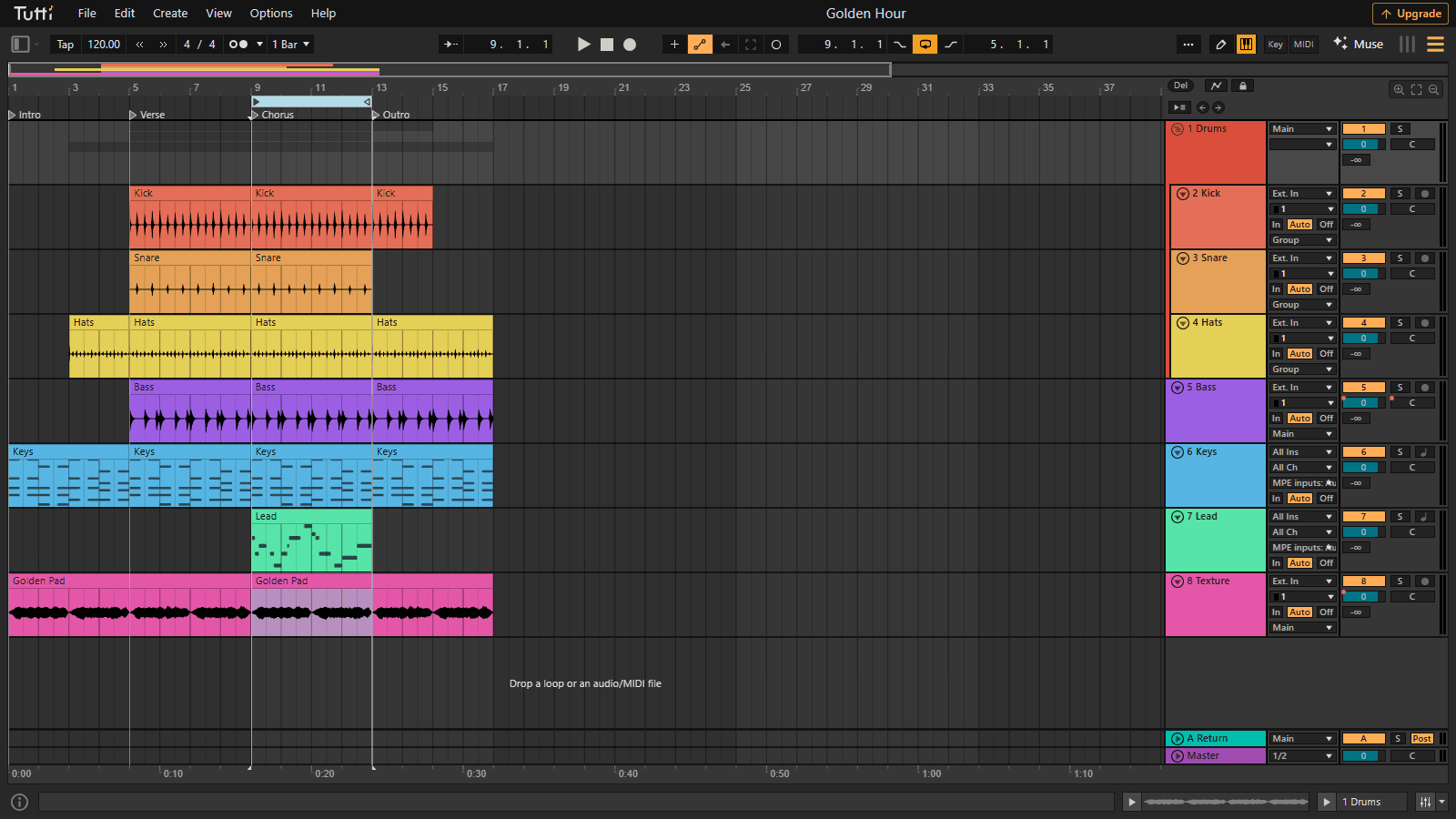Open the Group output dropdown on Snare track

click(x=1302, y=304)
